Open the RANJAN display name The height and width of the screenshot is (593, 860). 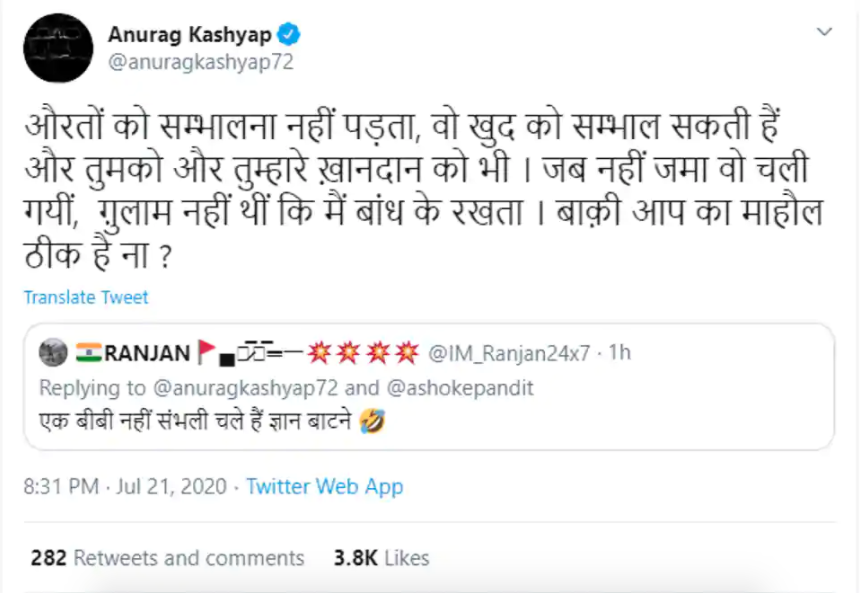pyautogui.click(x=146, y=352)
